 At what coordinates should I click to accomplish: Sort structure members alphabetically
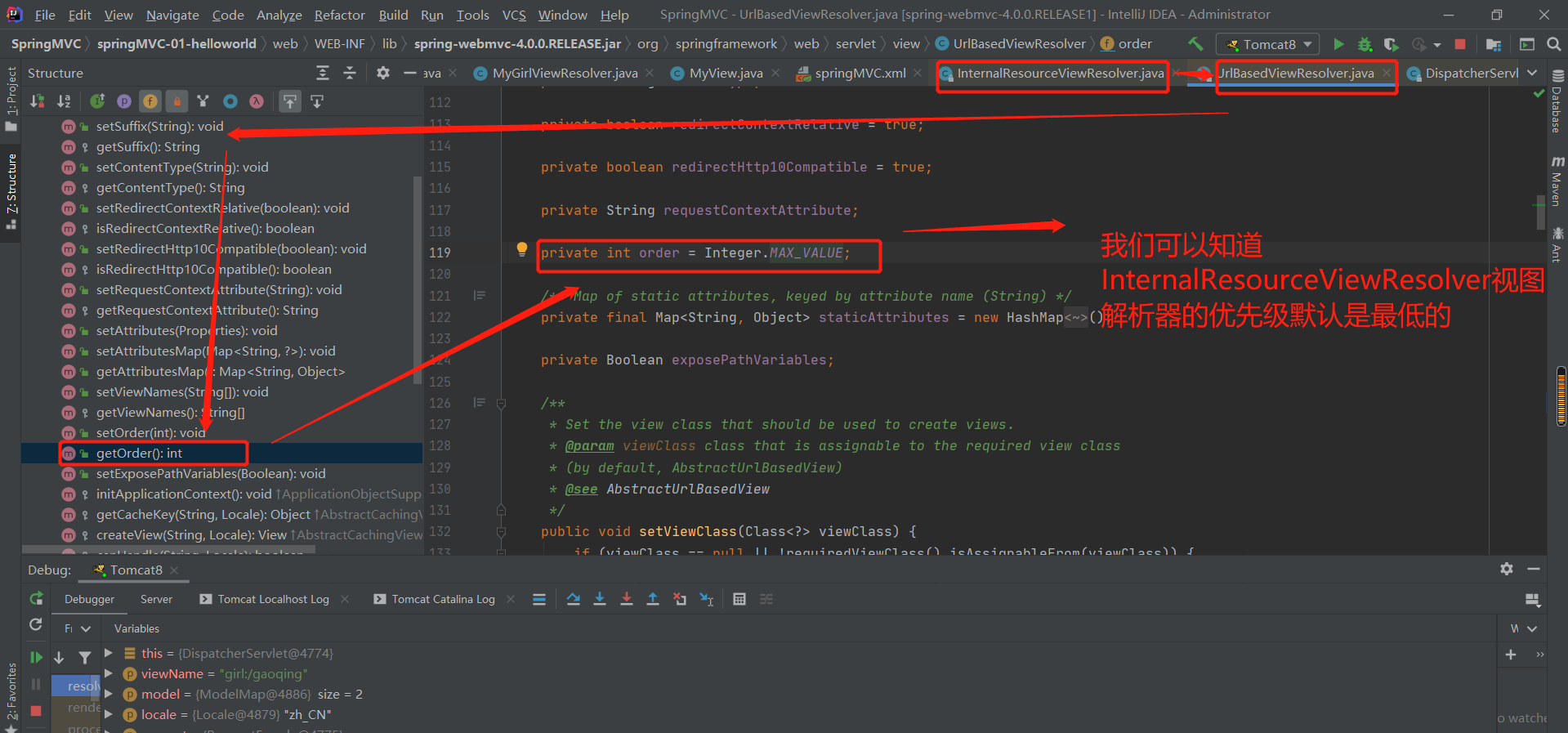64,101
